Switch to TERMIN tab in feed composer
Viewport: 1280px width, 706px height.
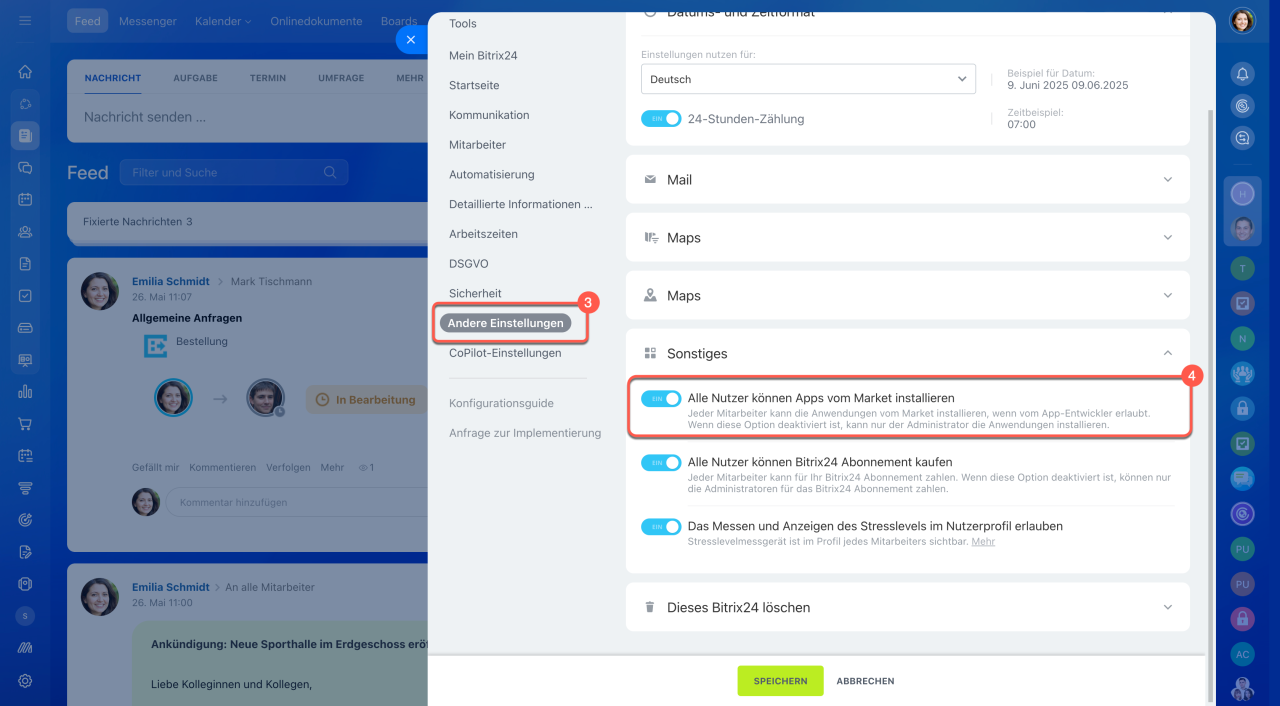coord(268,78)
